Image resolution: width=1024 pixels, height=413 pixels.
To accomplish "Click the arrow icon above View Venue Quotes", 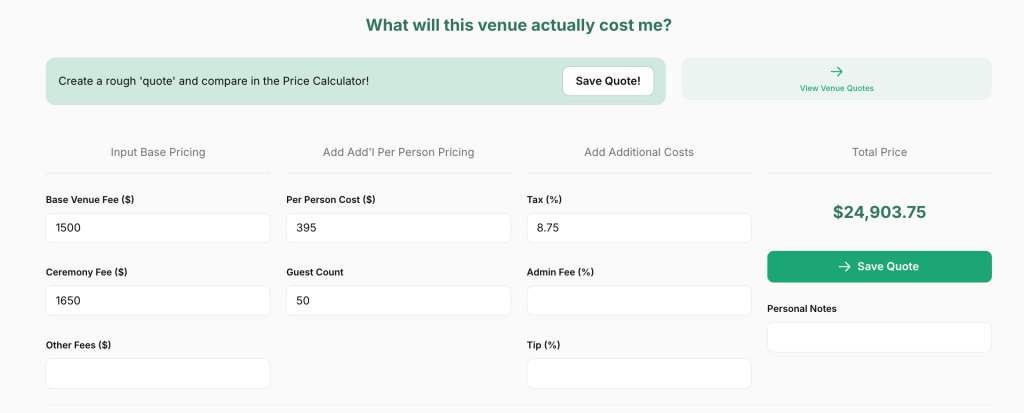I will 837,71.
